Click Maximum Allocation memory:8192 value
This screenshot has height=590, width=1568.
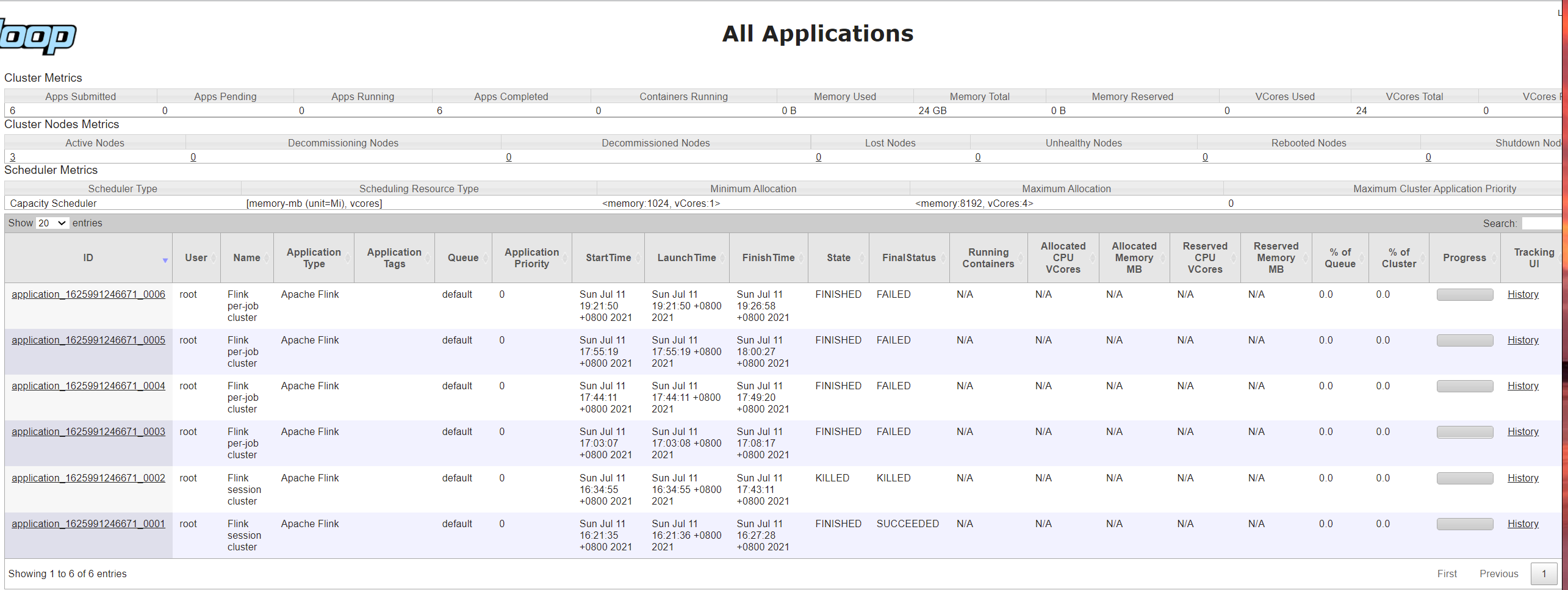[974, 204]
